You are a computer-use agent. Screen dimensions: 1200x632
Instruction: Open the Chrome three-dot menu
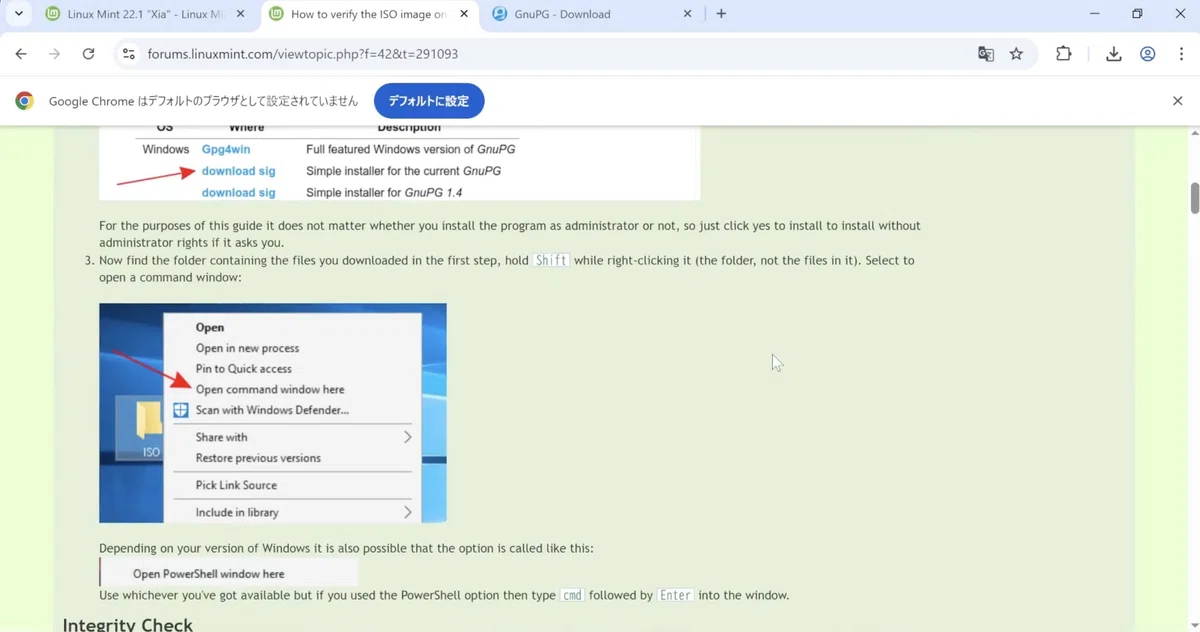tap(1180, 54)
